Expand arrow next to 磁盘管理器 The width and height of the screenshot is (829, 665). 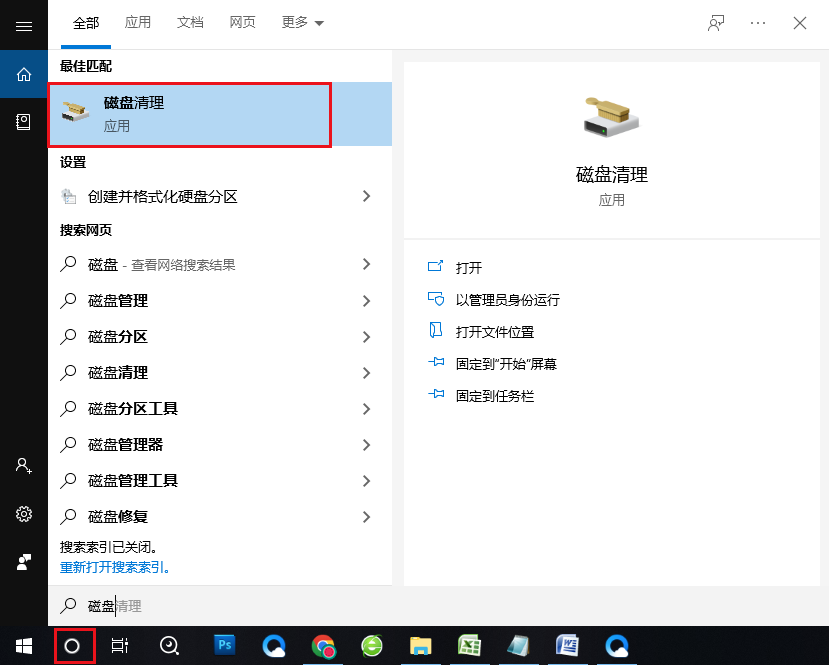click(366, 445)
